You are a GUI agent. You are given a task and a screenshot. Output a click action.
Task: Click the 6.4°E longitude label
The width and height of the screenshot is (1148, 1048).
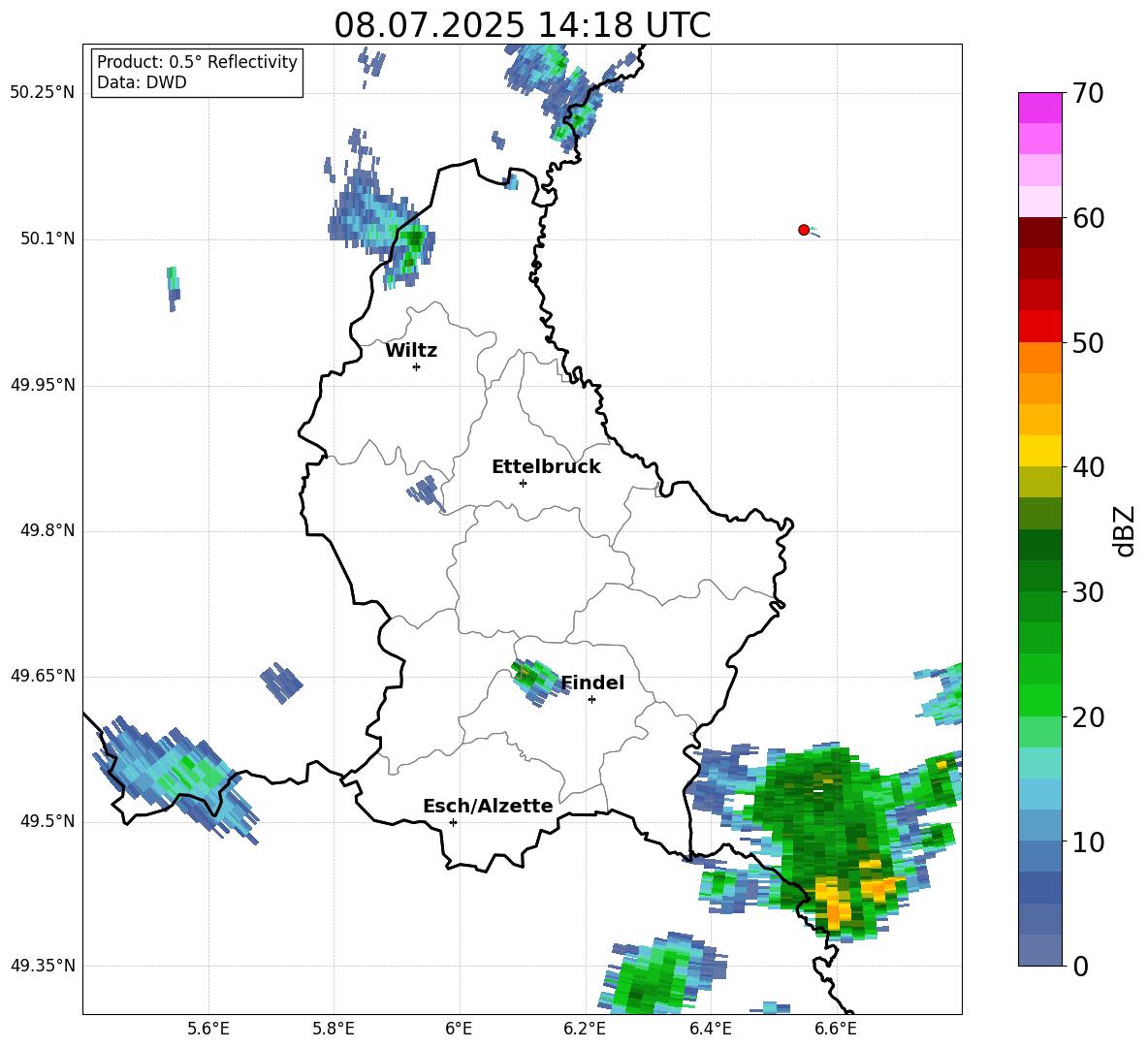pyautogui.click(x=710, y=1029)
